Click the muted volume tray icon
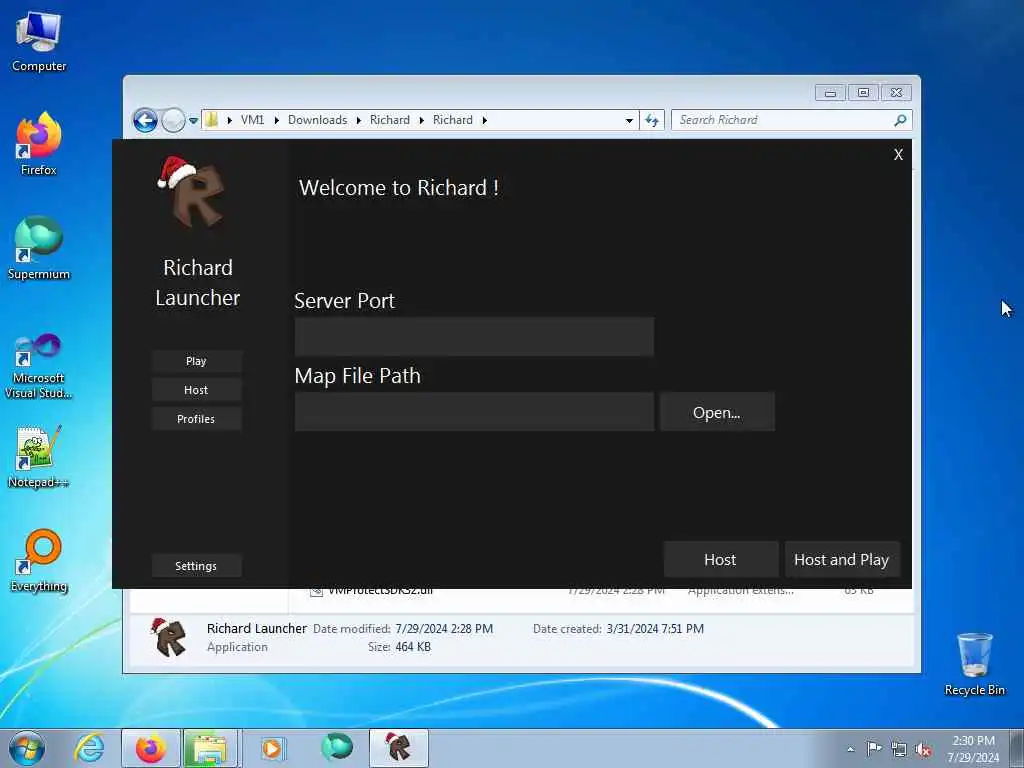 [923, 750]
